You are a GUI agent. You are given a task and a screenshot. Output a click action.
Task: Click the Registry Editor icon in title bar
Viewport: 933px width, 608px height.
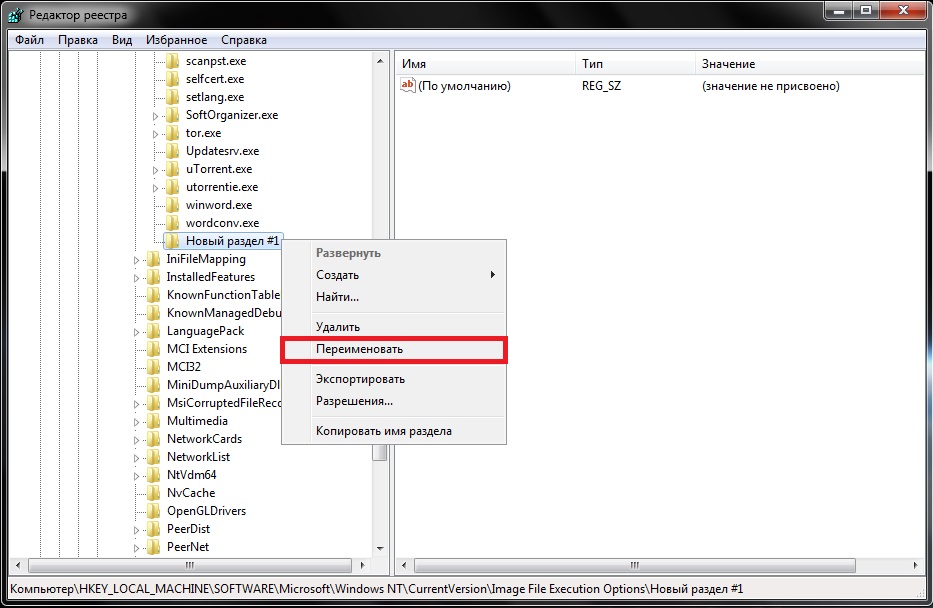(16, 14)
